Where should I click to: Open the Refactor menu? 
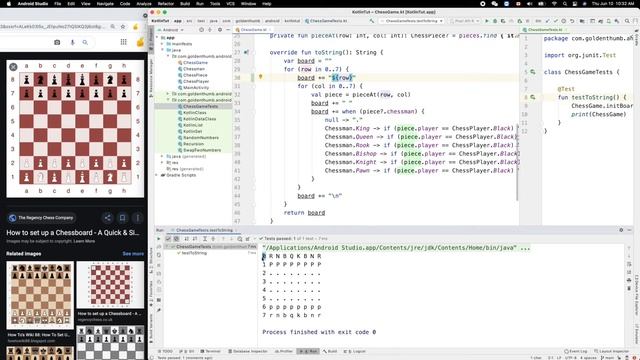[x=166, y=4]
